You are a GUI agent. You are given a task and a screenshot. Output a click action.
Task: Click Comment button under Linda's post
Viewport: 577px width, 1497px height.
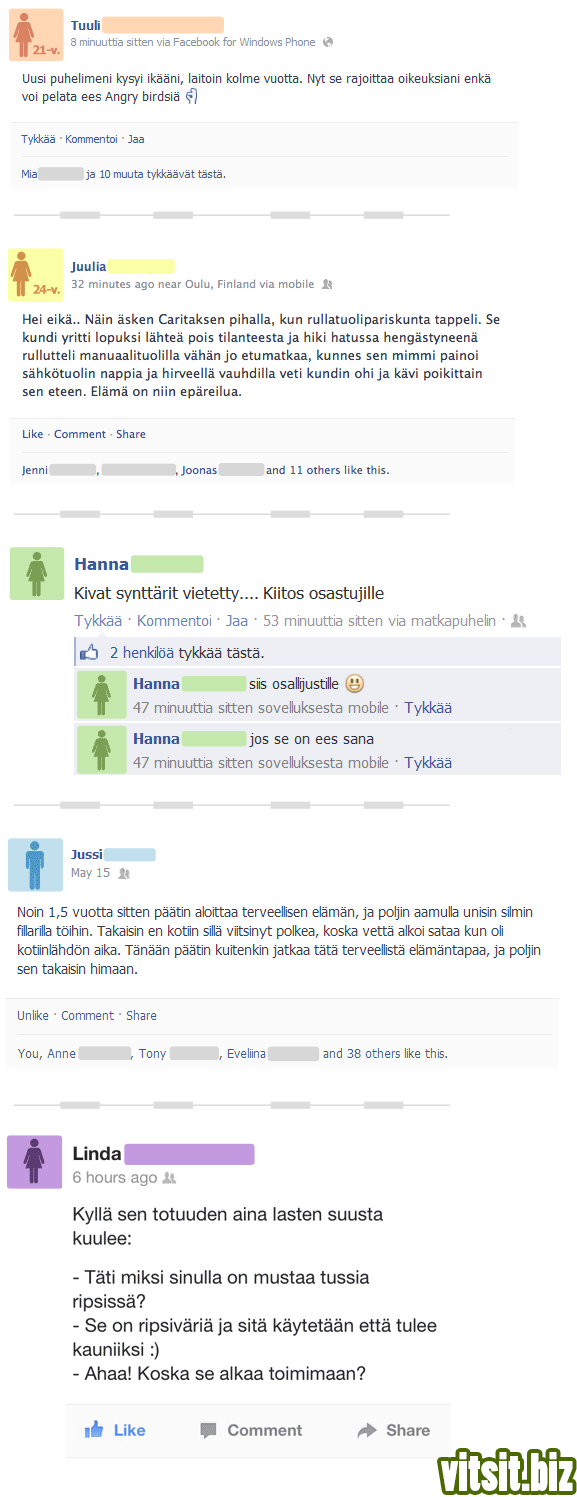[x=250, y=1430]
